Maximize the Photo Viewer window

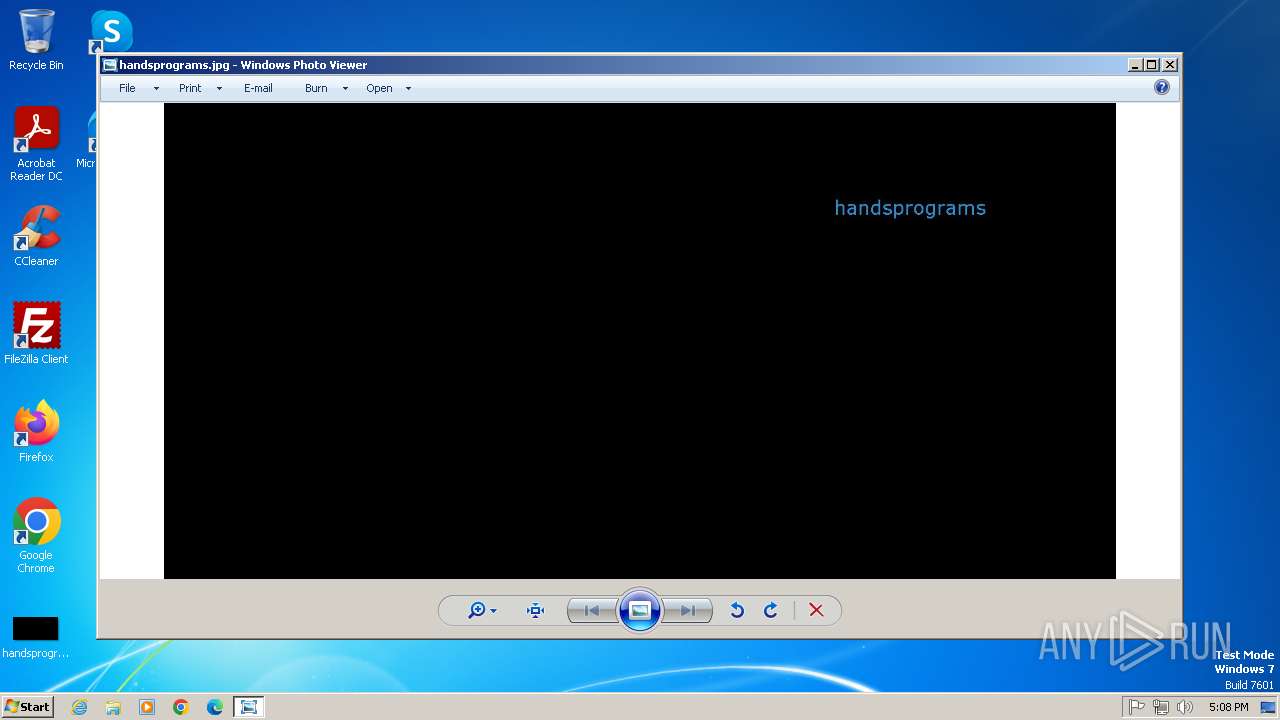coord(1152,65)
